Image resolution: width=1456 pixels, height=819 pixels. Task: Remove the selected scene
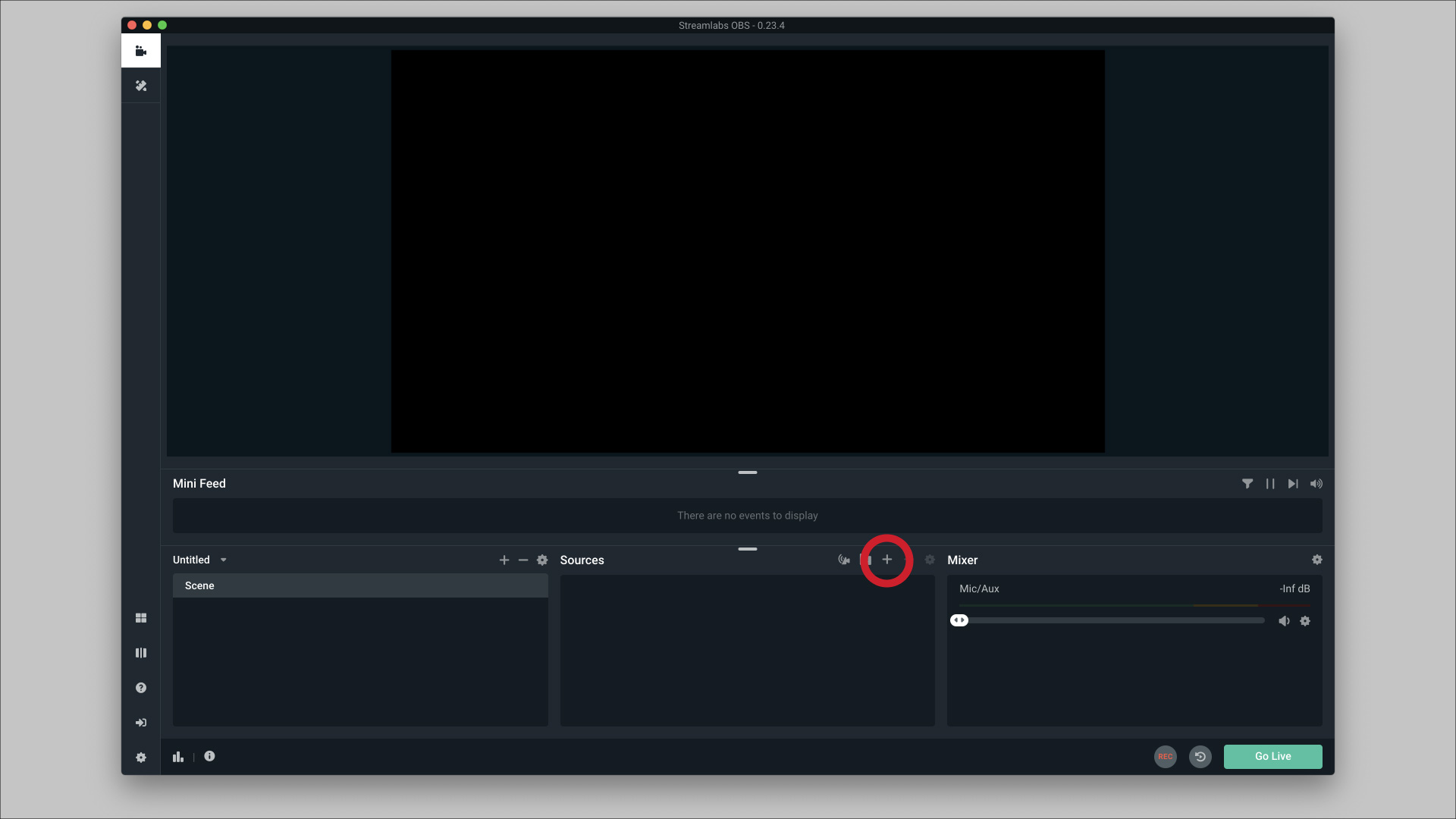523,560
